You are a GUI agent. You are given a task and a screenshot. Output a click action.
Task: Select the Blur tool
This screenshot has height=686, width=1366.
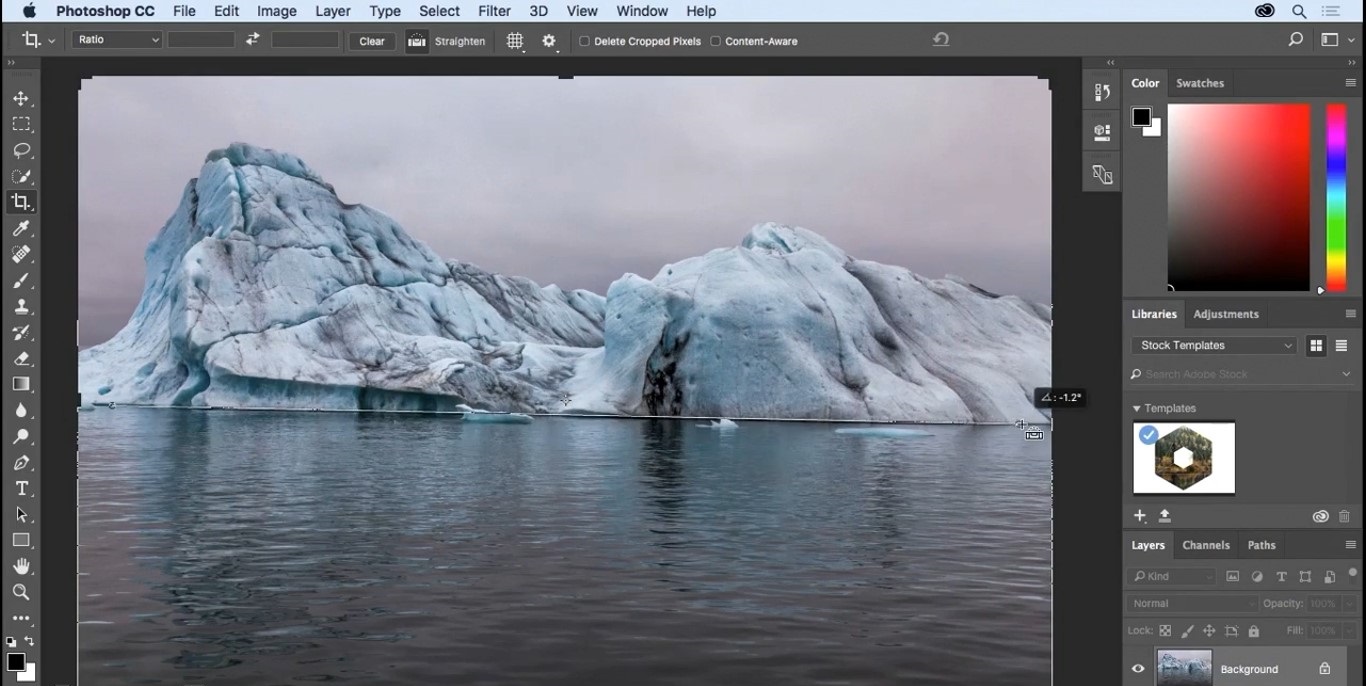pos(21,411)
